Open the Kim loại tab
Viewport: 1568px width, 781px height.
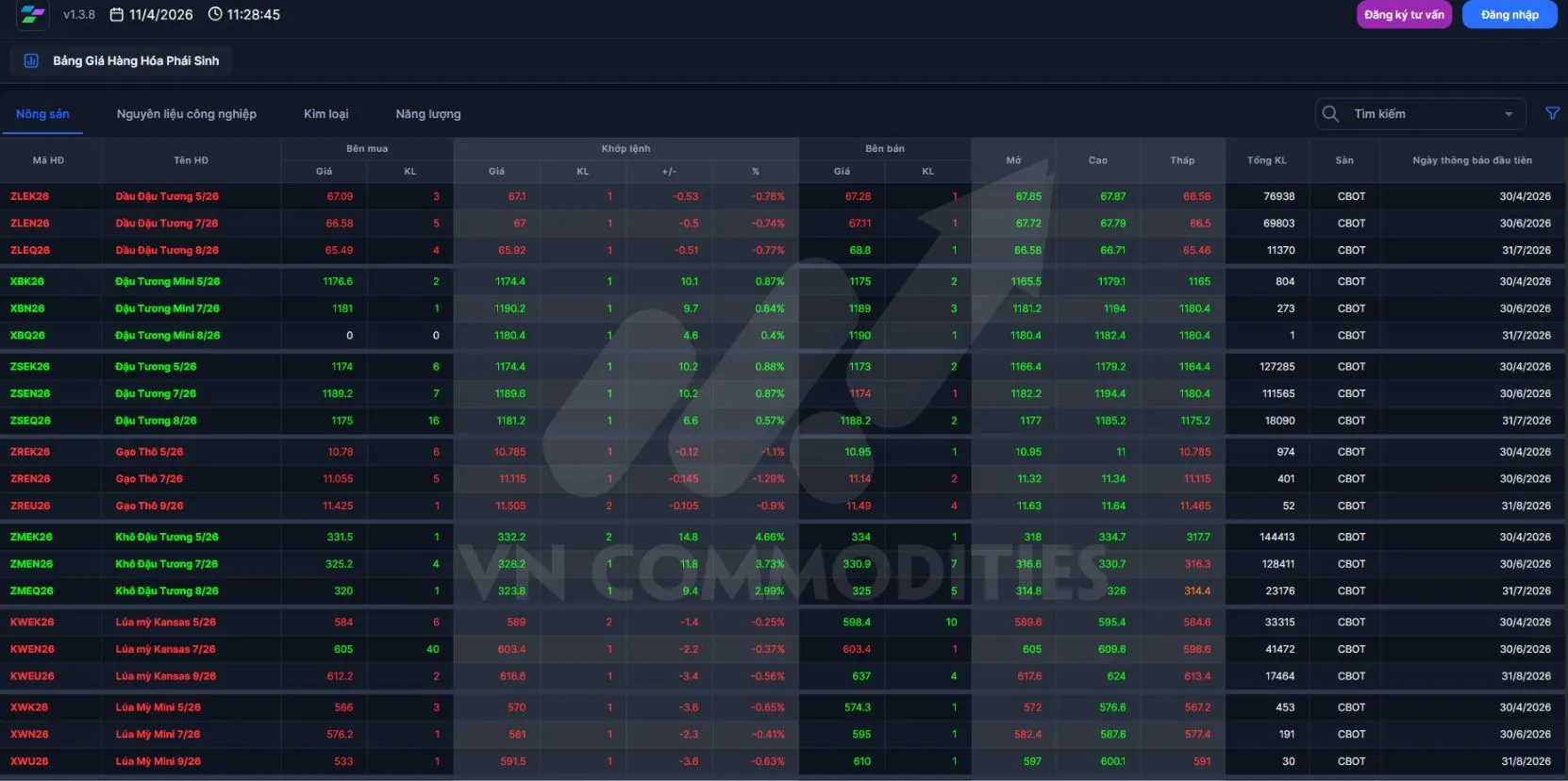click(325, 114)
